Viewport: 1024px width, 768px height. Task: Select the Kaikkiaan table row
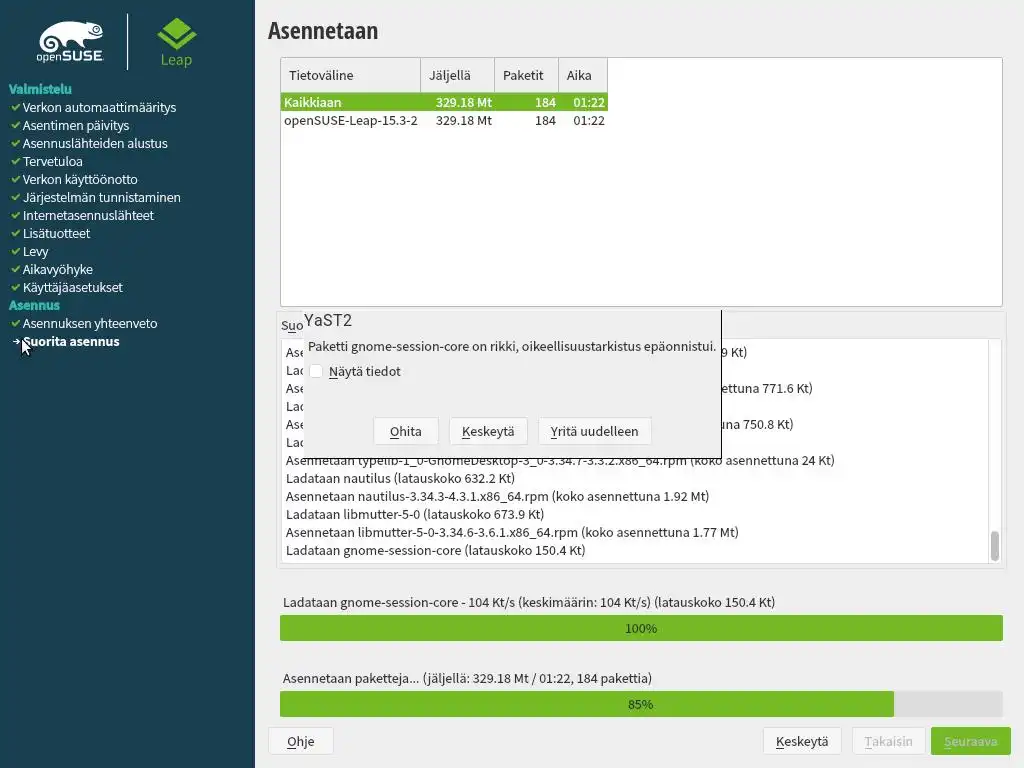click(x=444, y=102)
